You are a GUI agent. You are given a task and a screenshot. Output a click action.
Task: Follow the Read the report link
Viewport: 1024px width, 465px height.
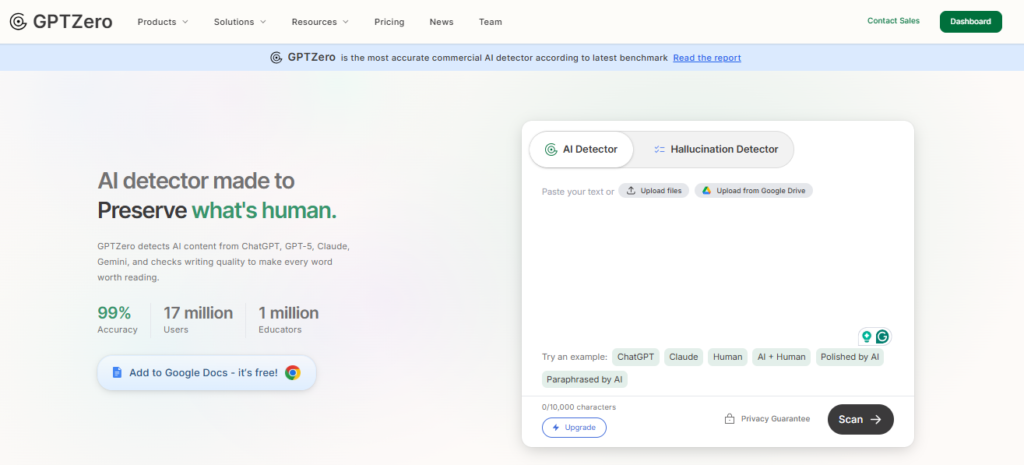707,57
